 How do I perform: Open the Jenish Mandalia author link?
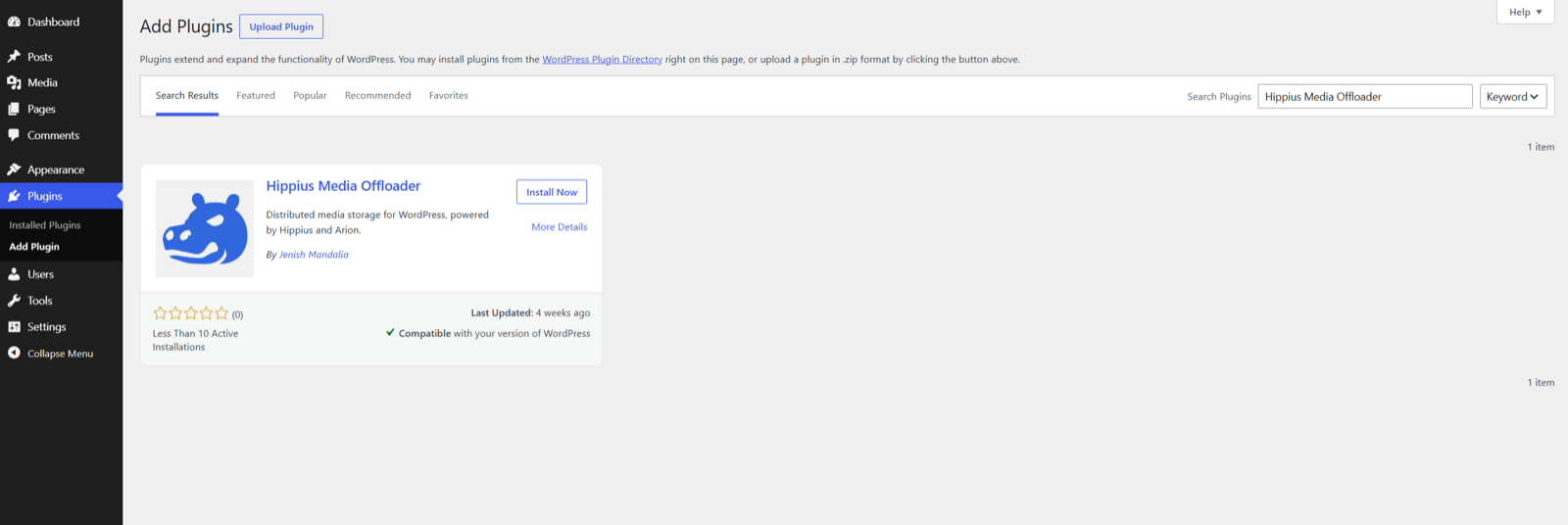[x=314, y=255]
